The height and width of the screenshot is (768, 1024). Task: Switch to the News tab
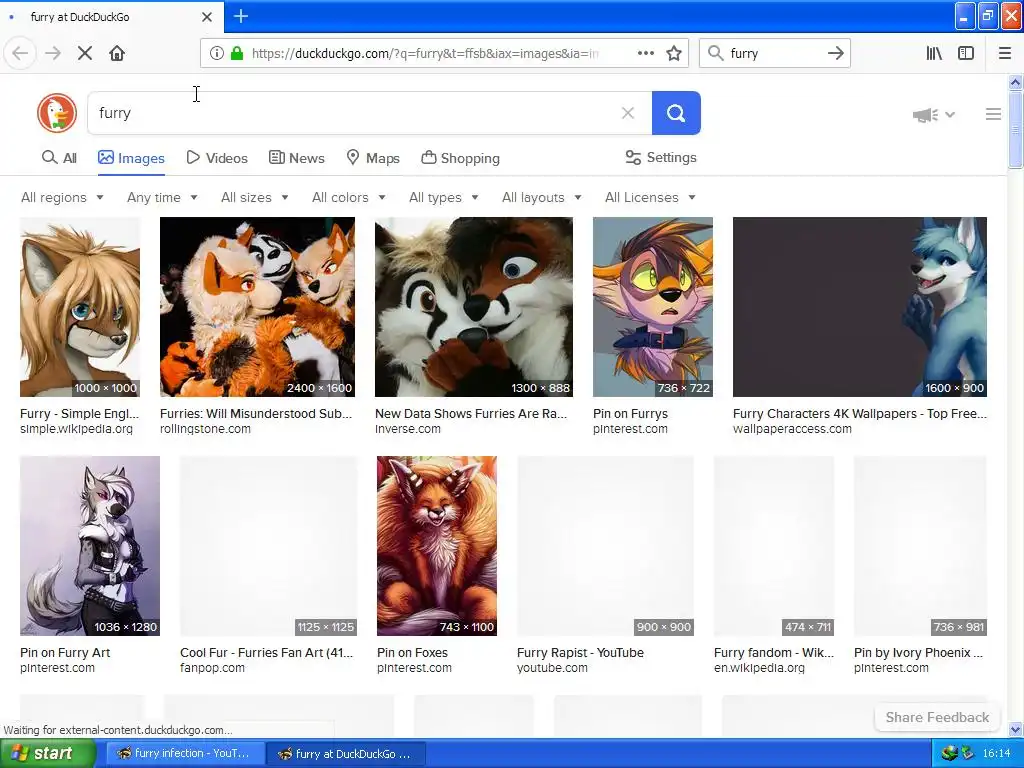coord(296,158)
